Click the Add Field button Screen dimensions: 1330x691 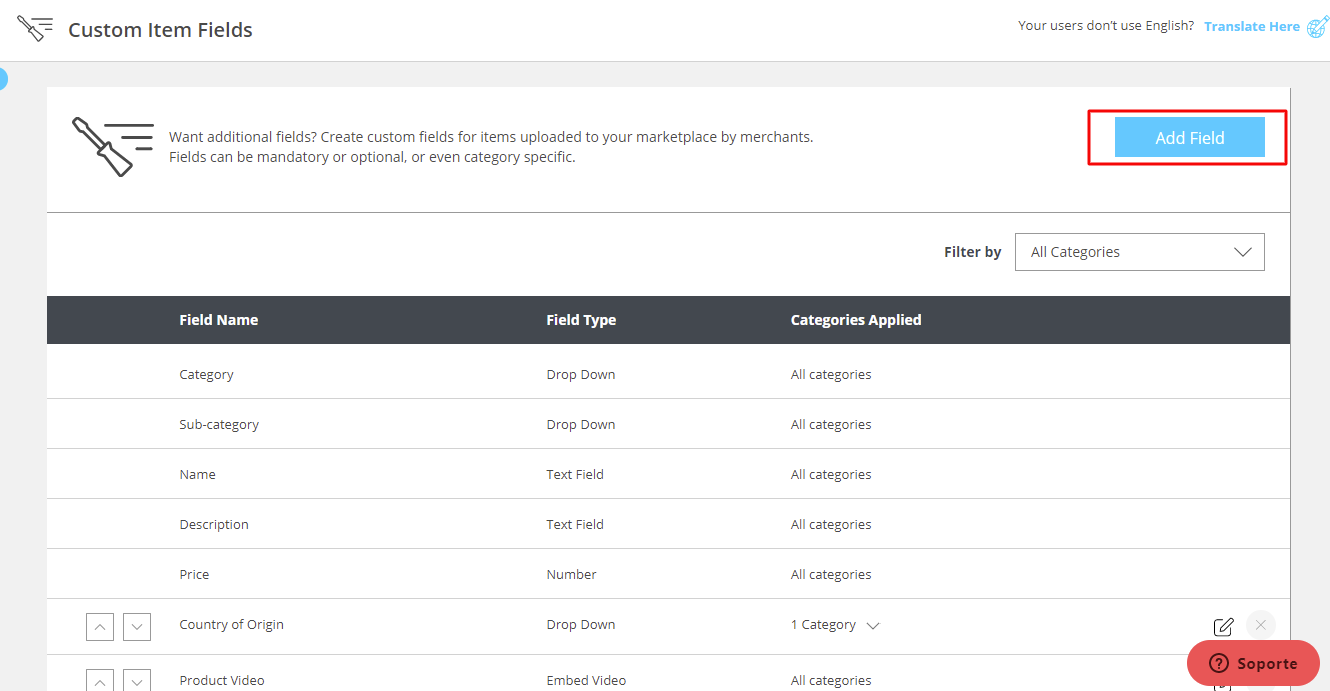coord(1189,138)
